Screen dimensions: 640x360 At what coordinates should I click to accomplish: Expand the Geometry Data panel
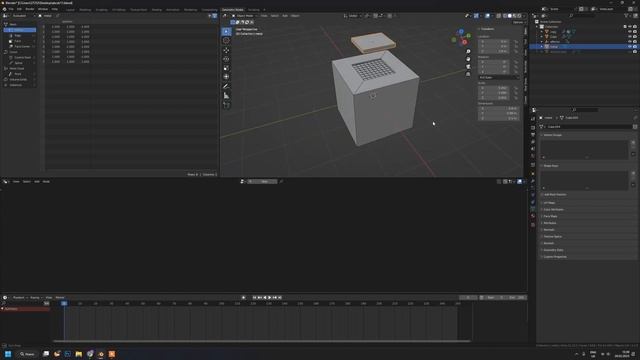(x=553, y=250)
